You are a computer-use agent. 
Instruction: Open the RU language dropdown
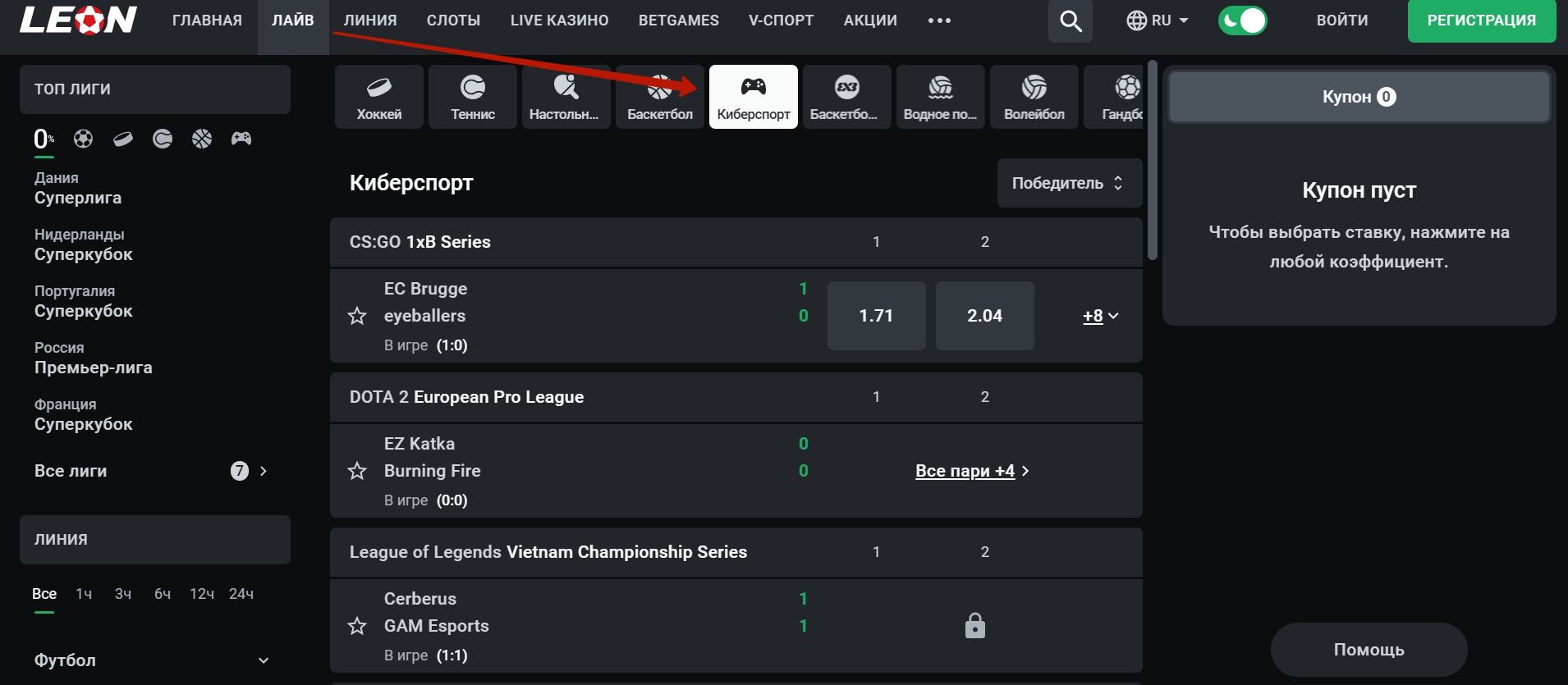1158,21
